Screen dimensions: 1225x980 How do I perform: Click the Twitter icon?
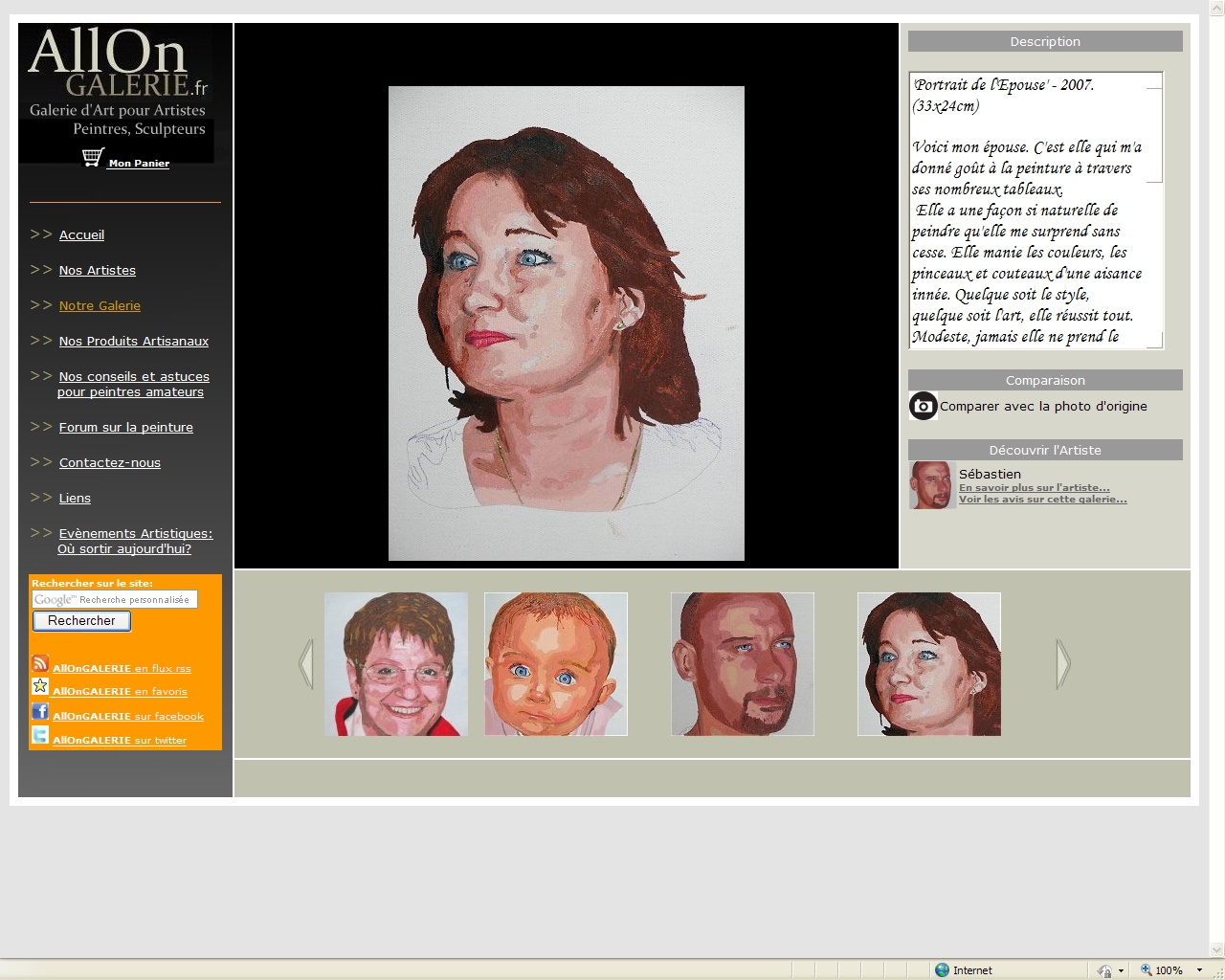pos(40,735)
